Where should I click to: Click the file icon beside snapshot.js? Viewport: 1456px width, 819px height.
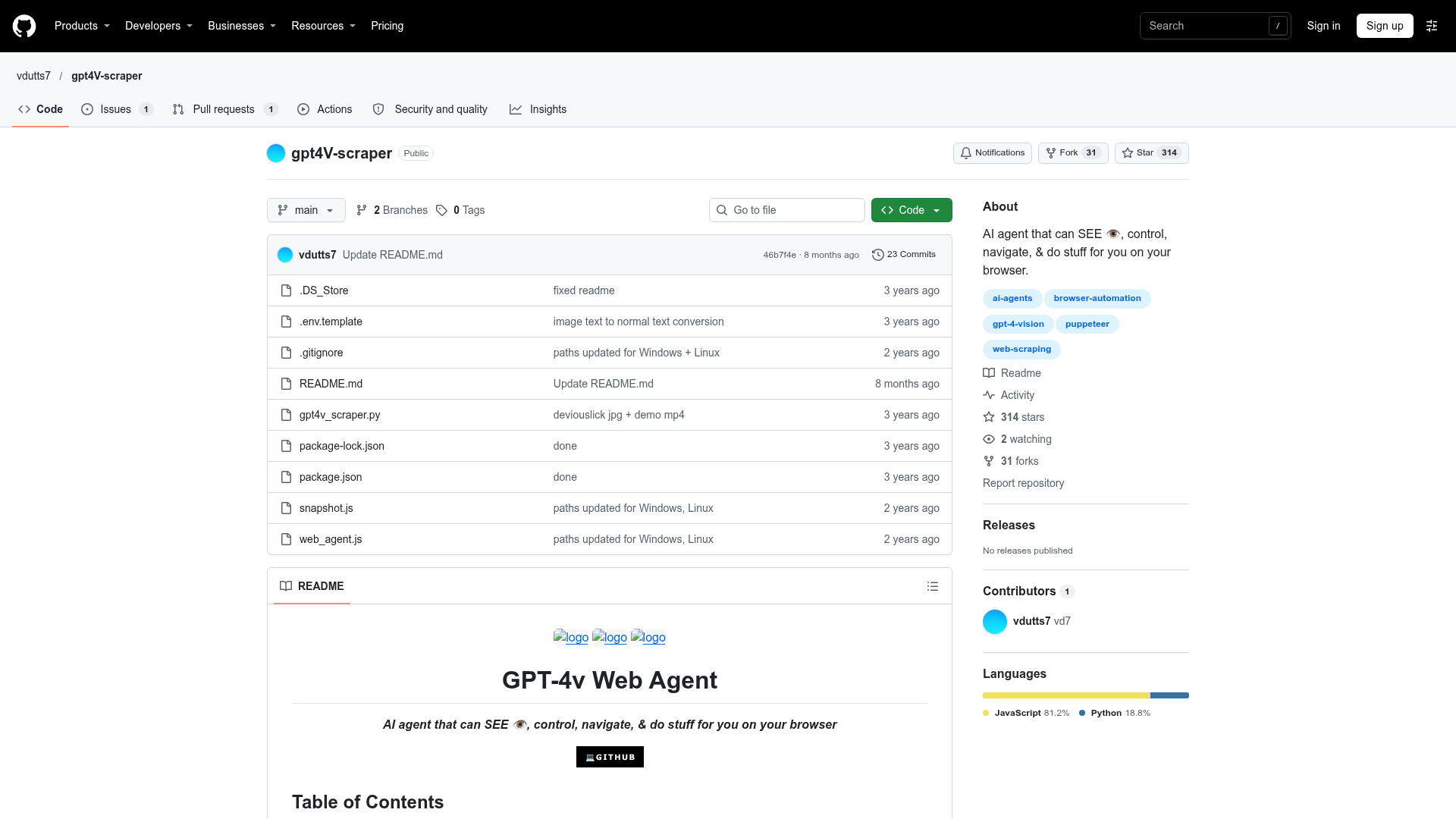click(x=286, y=508)
